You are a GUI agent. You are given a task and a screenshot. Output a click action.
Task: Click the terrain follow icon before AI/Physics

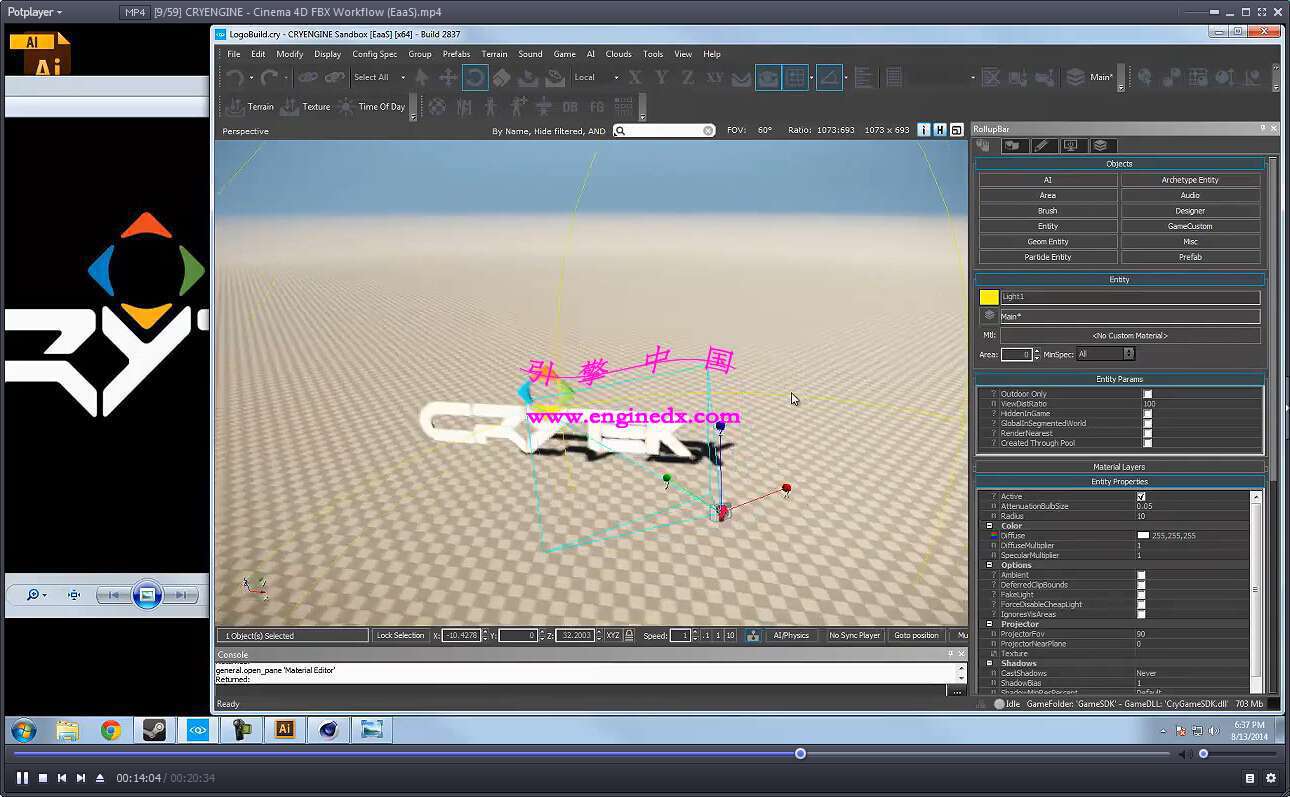click(x=753, y=635)
